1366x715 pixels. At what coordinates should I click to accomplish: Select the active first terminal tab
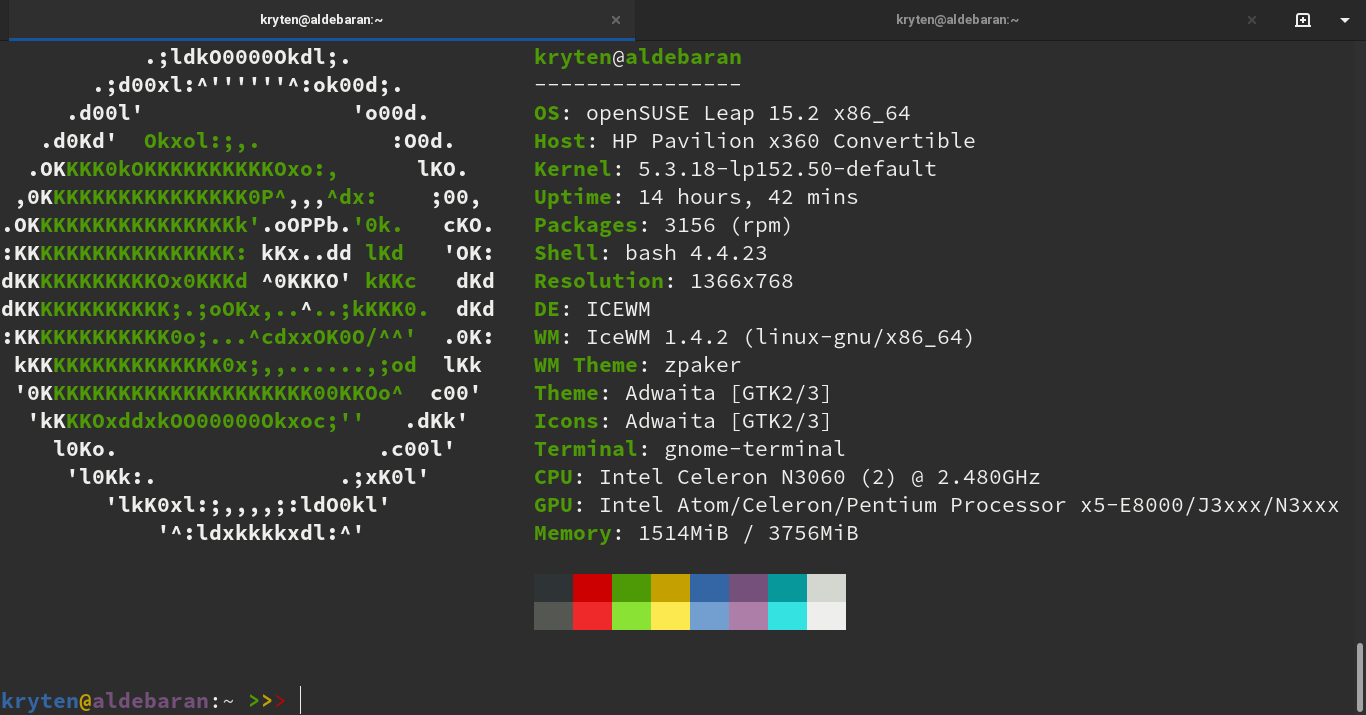tap(322, 20)
